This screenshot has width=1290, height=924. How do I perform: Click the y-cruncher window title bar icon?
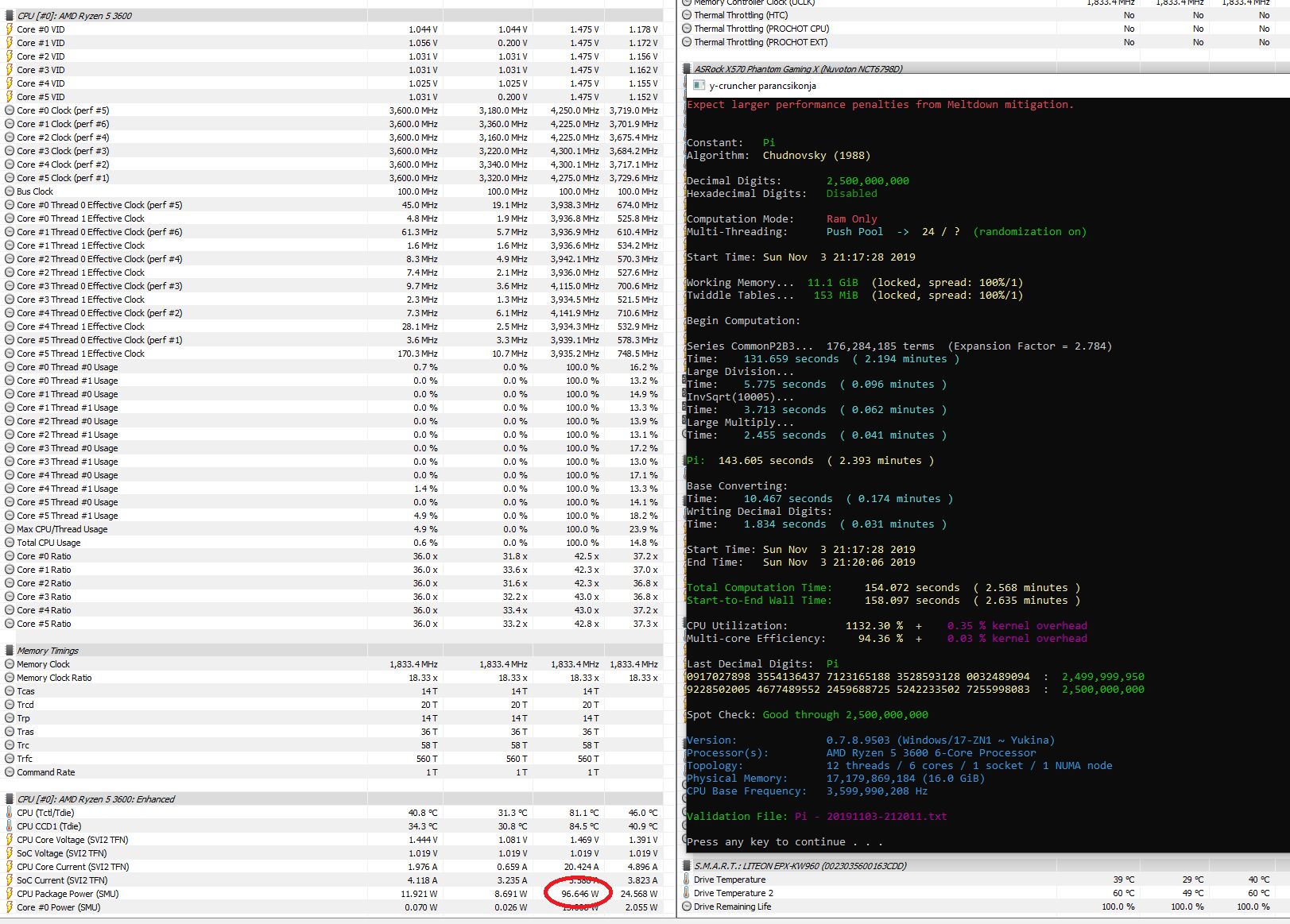(x=699, y=85)
